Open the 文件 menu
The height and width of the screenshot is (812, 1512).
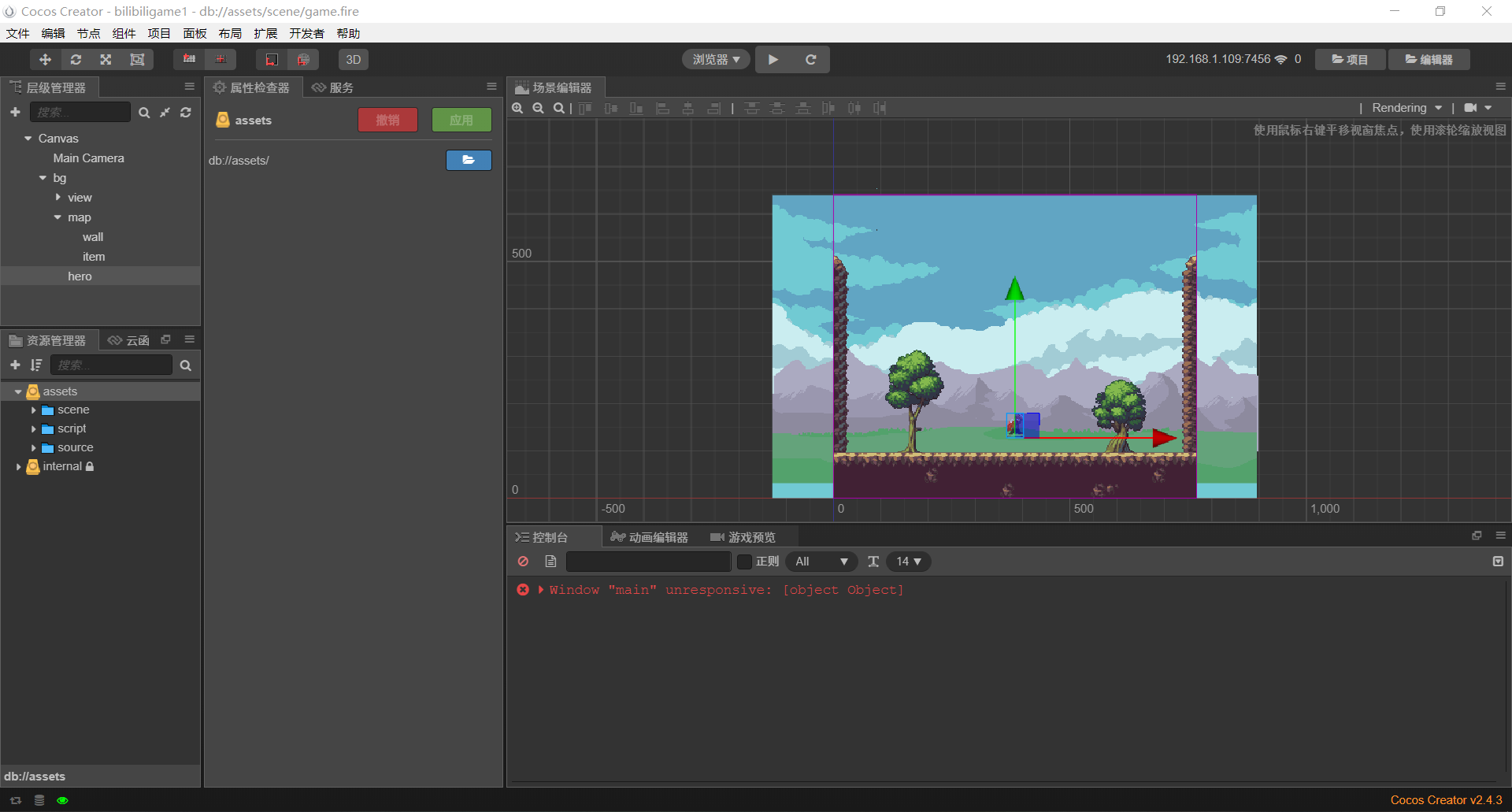point(17,33)
